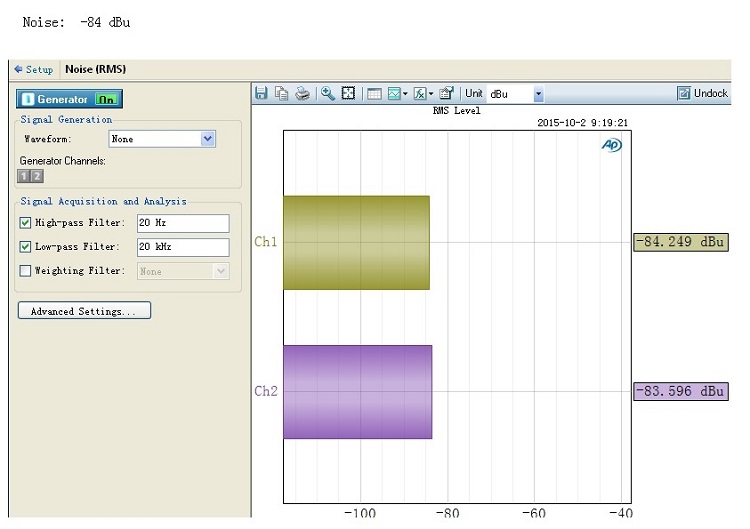Open Advanced Settings
Viewport: 750px width, 529px height.
[84, 311]
